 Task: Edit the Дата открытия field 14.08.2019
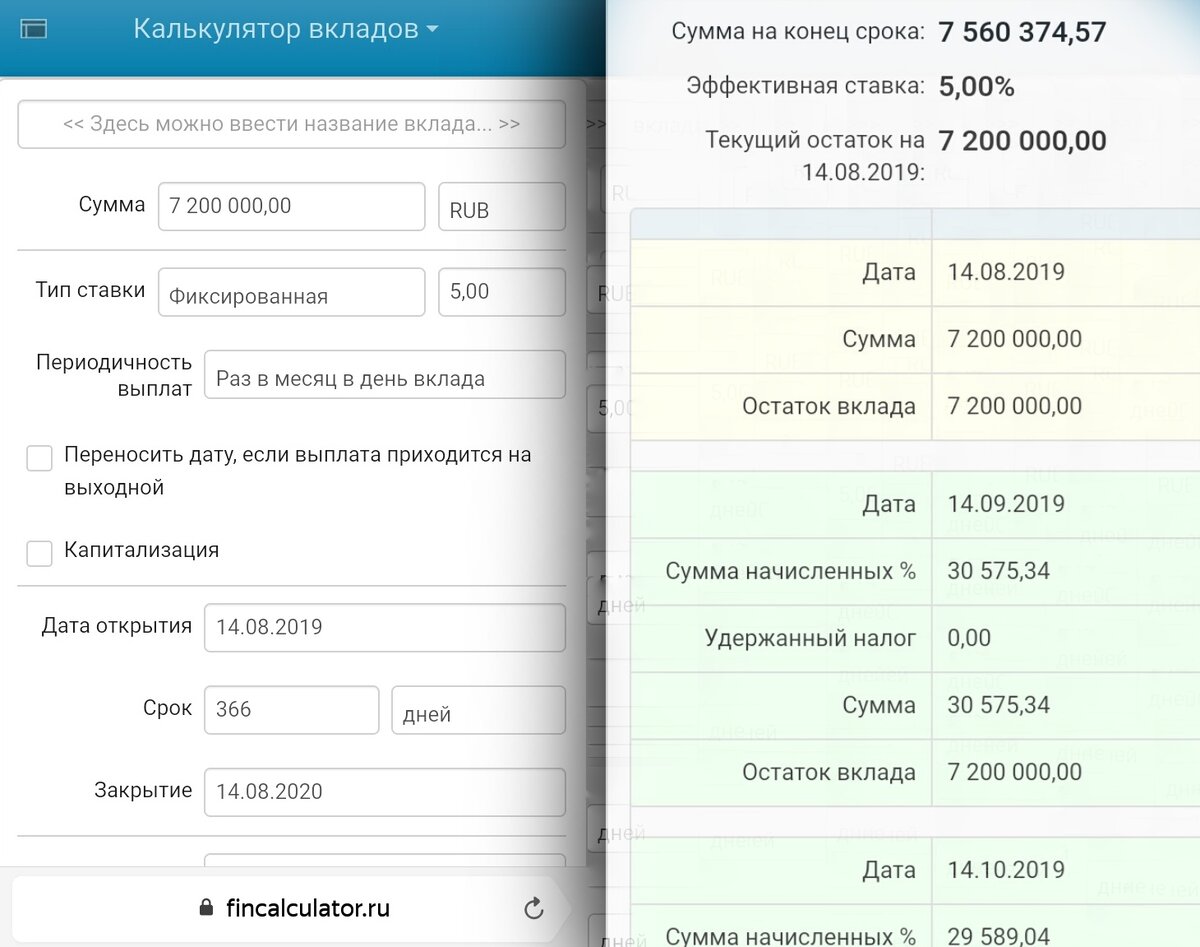pyautogui.click(x=385, y=627)
